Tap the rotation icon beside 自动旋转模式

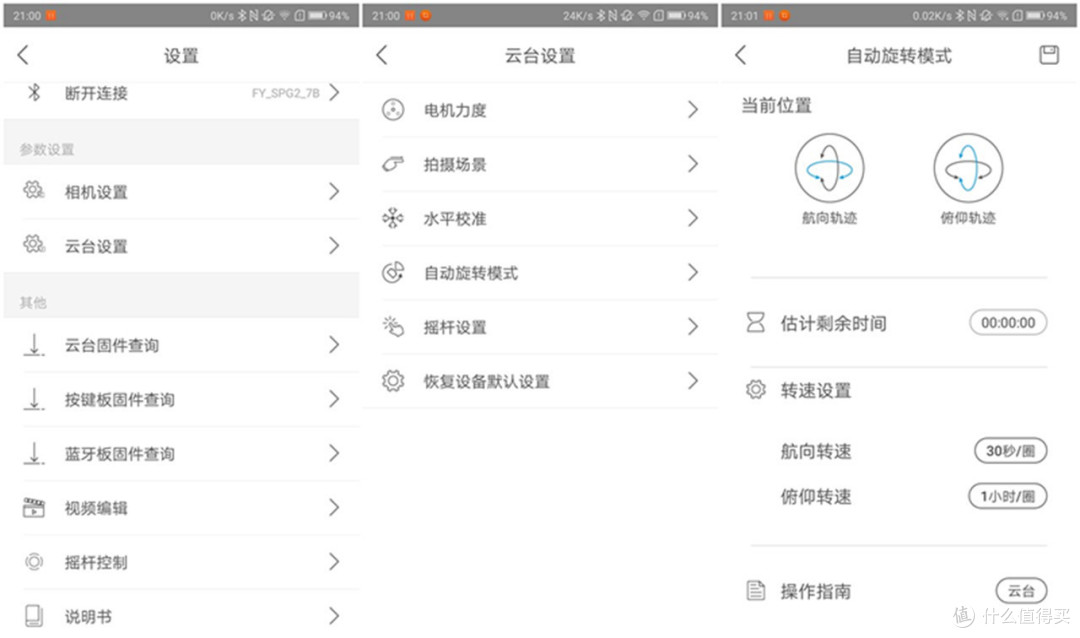click(x=393, y=273)
